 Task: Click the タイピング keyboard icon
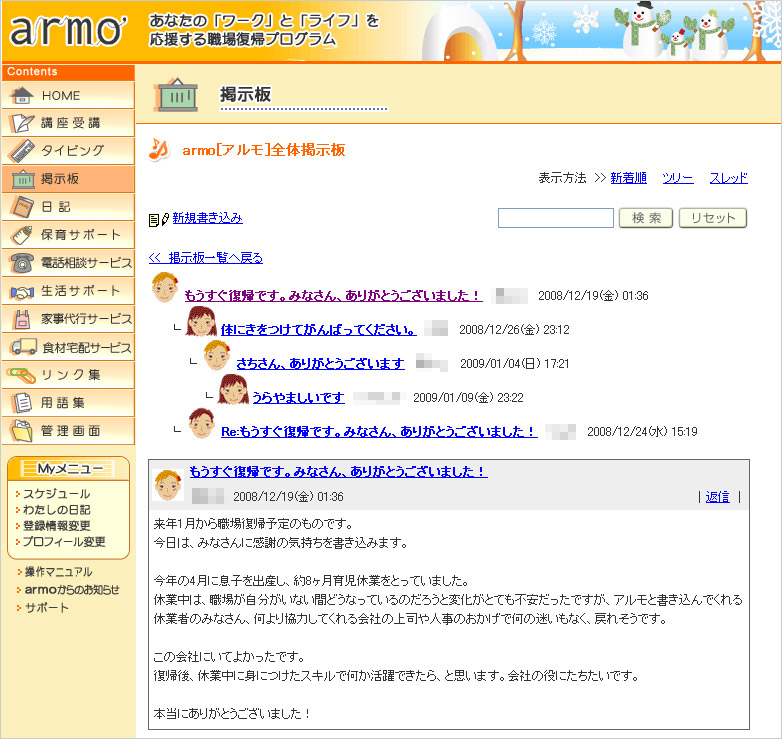point(22,151)
